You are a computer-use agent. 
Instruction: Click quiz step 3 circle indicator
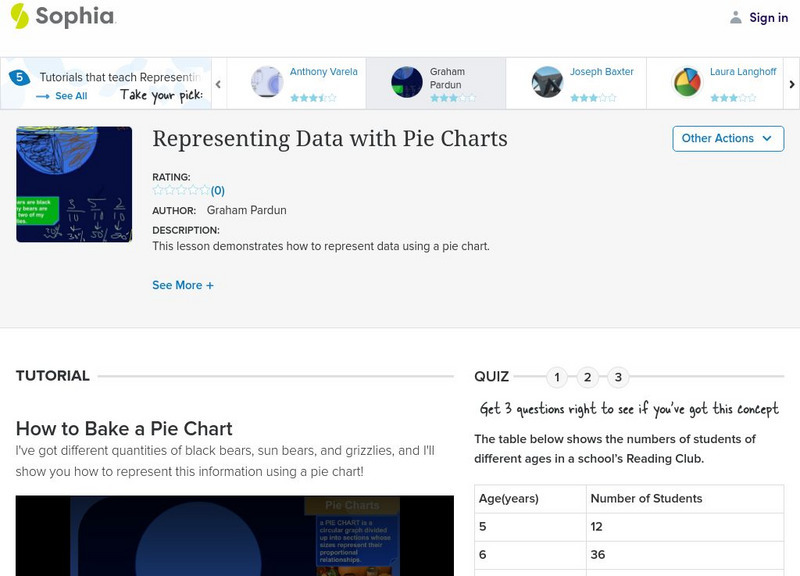[x=620, y=378]
